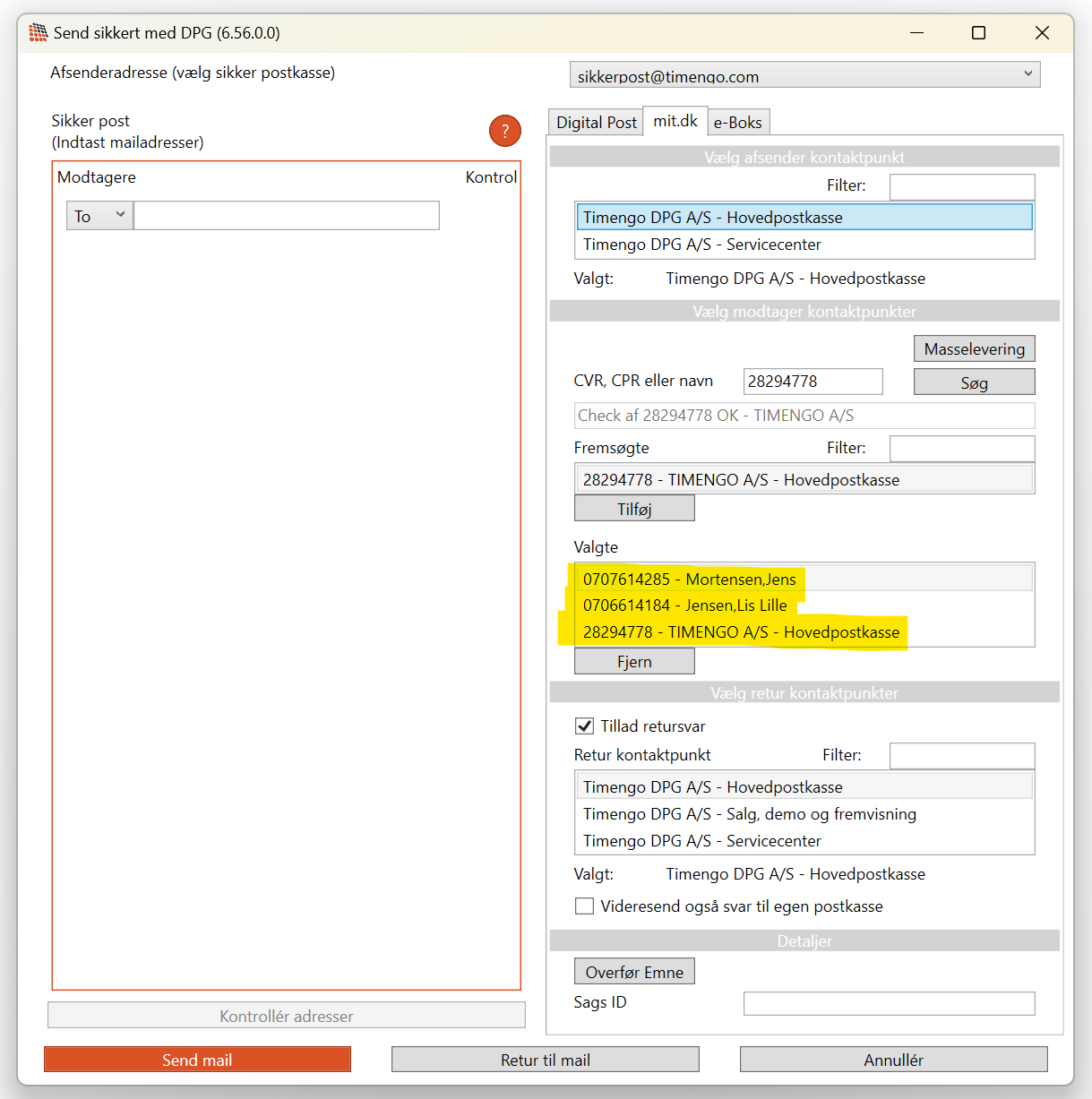Click the Masselevering button

click(x=974, y=348)
